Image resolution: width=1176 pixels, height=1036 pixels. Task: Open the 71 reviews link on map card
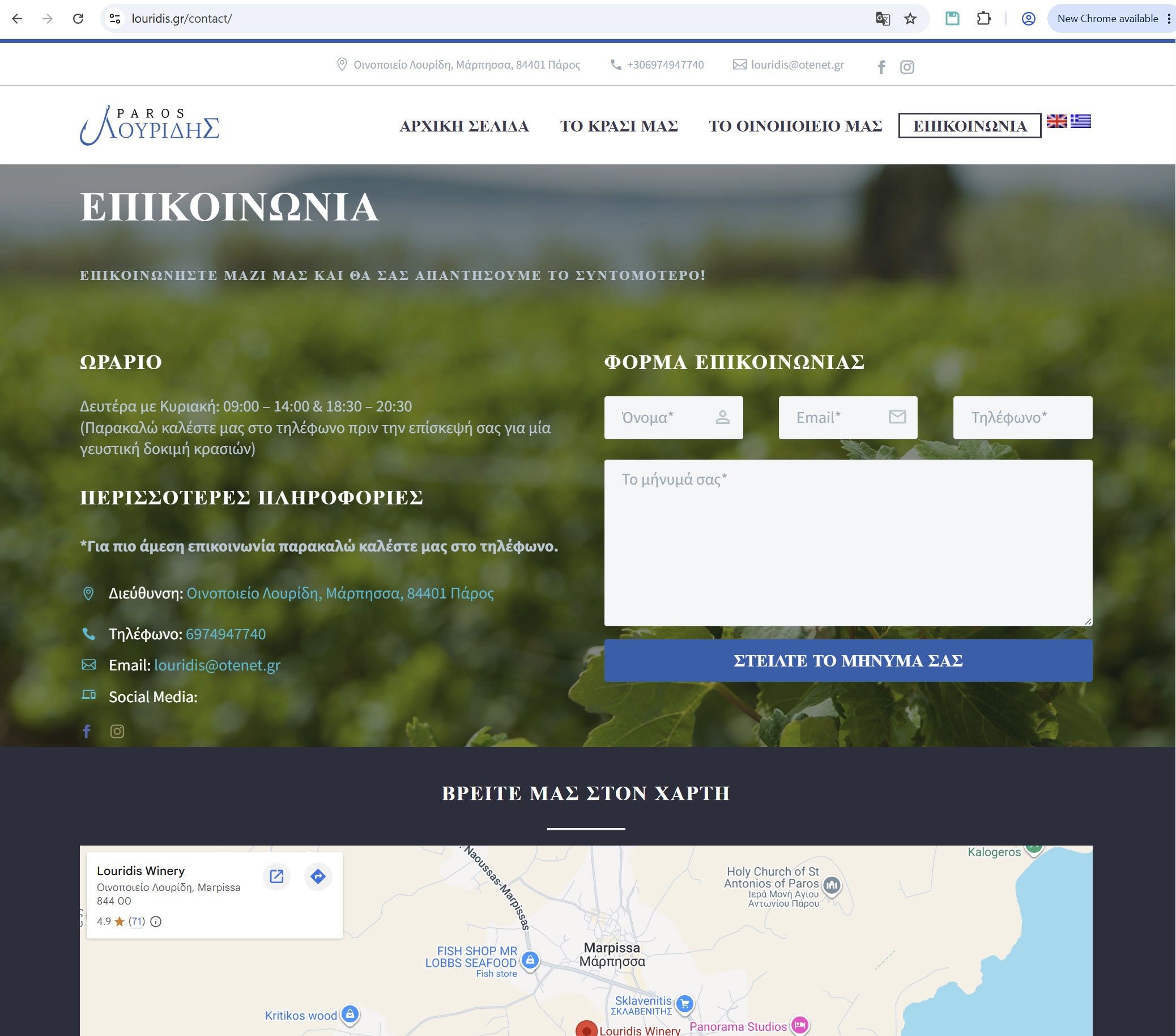pos(137,921)
